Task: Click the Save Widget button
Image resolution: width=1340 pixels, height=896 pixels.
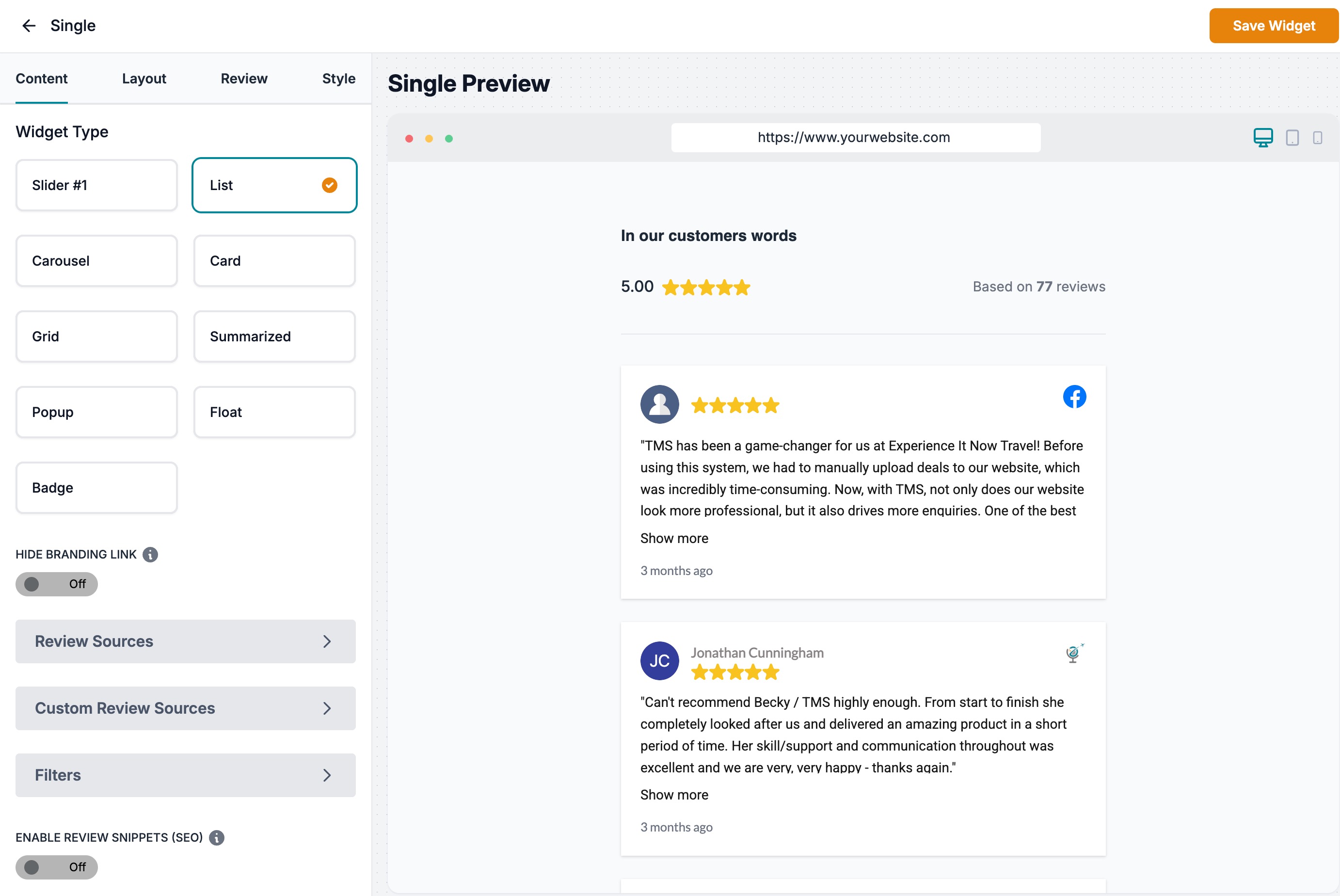Action: coord(1274,26)
